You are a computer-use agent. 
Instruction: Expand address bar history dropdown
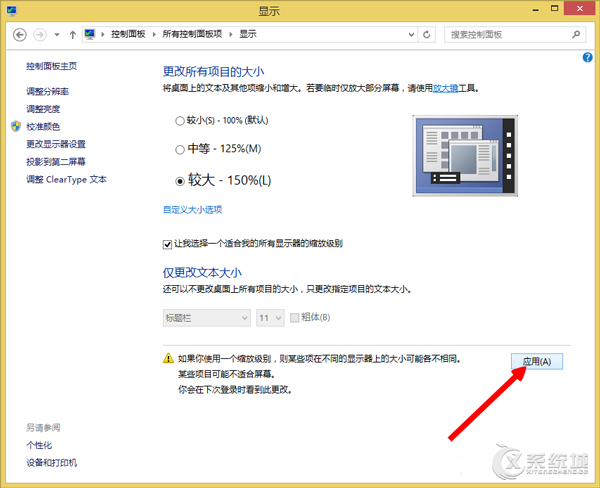[x=411, y=35]
